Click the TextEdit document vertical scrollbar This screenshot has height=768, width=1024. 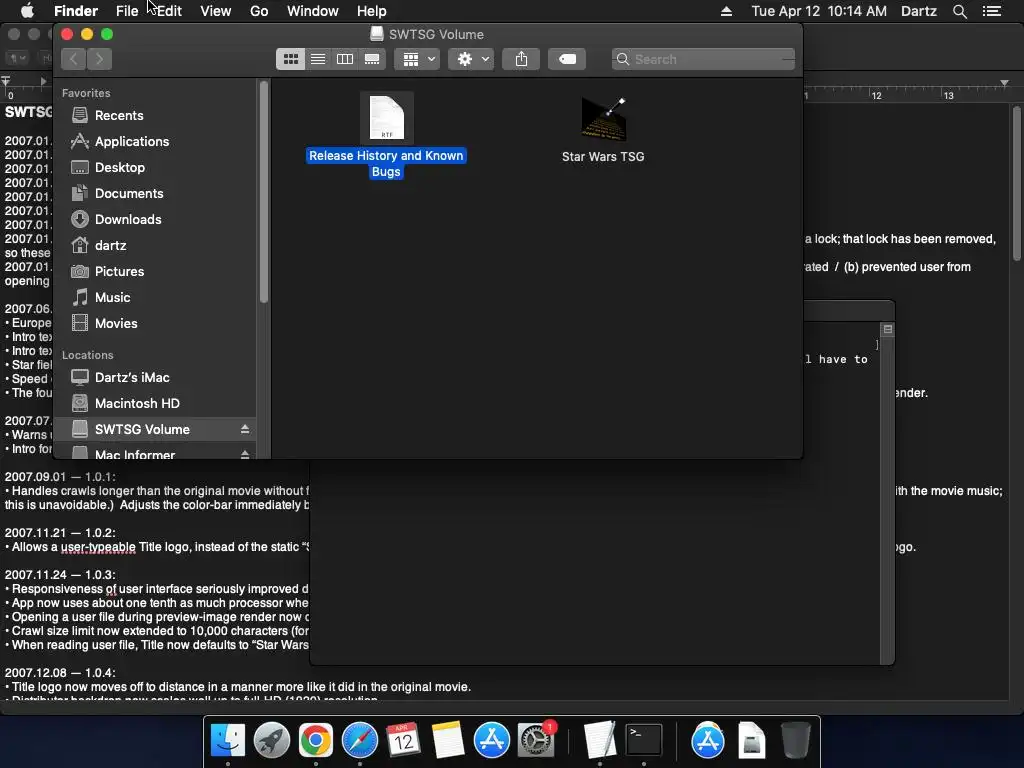[x=1016, y=183]
